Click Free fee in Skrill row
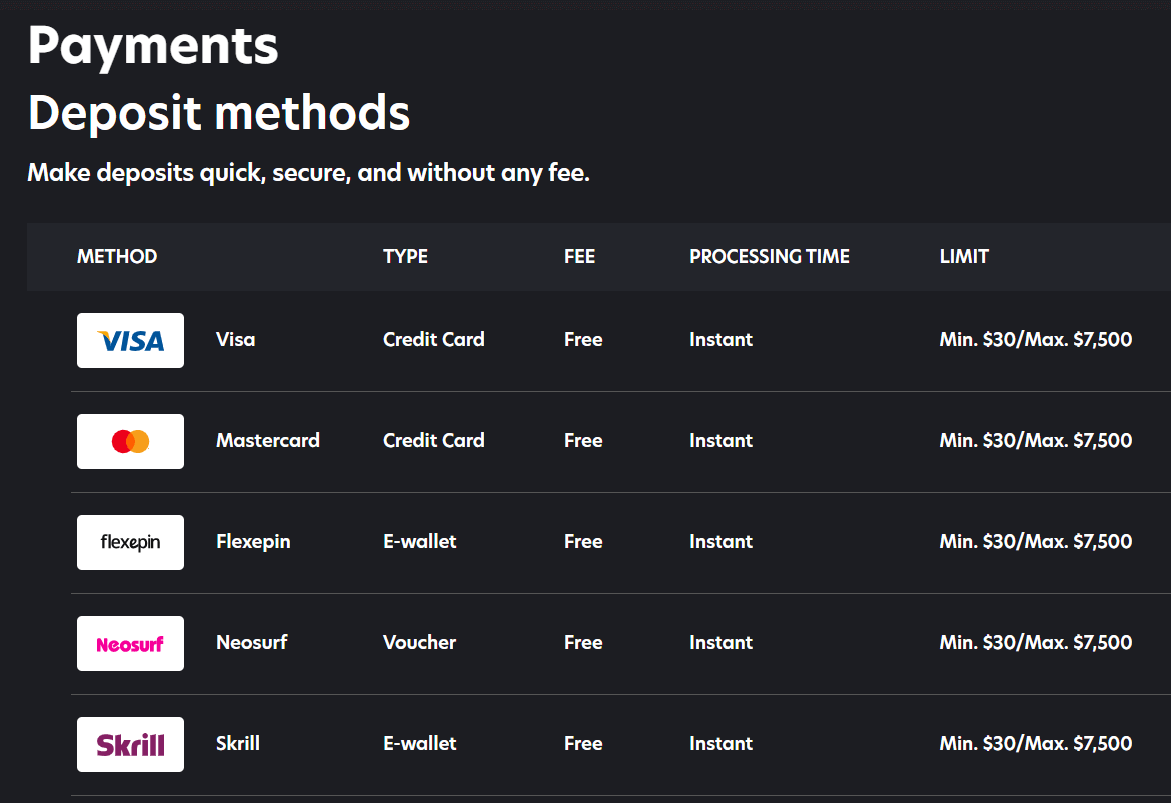 pos(583,743)
